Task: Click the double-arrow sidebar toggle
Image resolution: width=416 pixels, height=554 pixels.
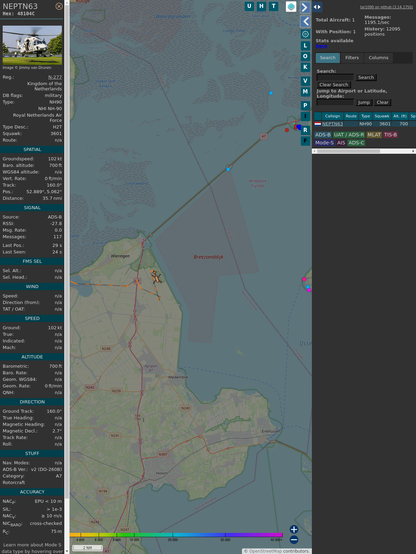Action: pos(317,7)
